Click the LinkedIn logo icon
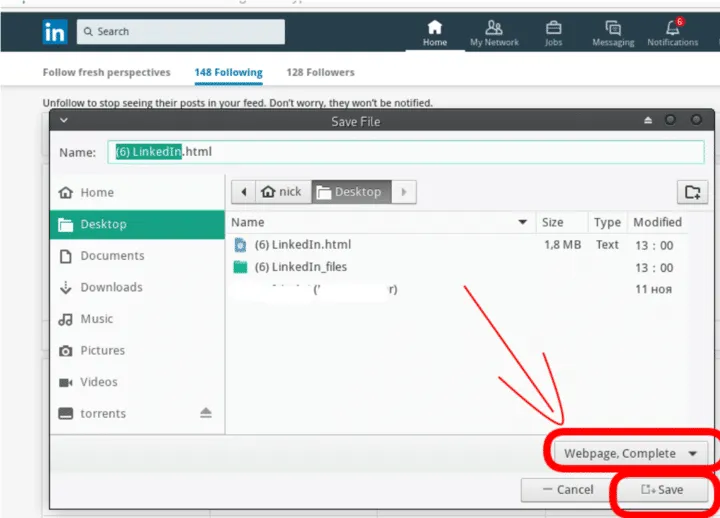Image resolution: width=720 pixels, height=518 pixels. pos(55,32)
